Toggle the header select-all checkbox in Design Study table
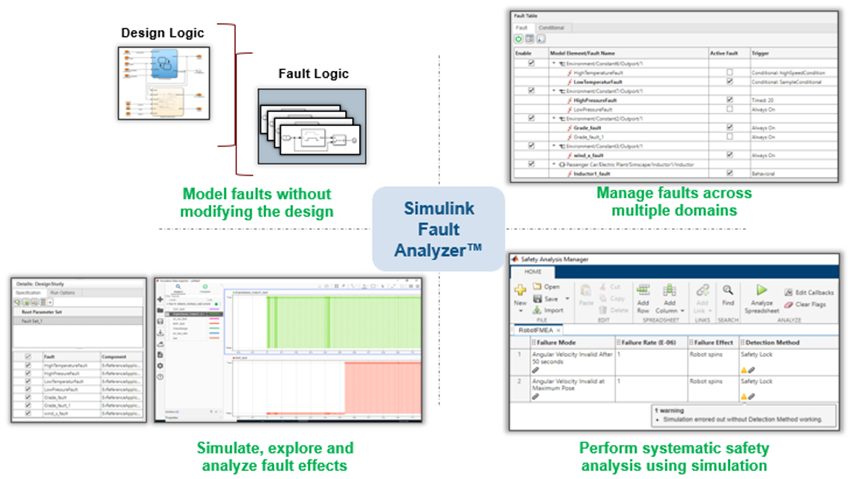Screen dimensions: 861x479 (28, 357)
